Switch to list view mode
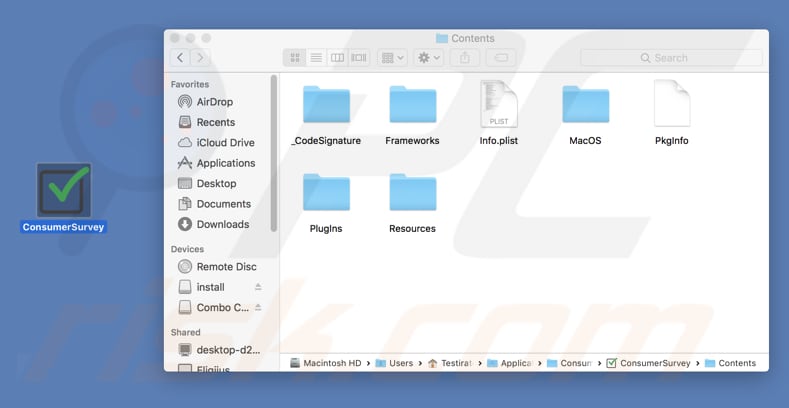This screenshot has height=408, width=789. 316,58
